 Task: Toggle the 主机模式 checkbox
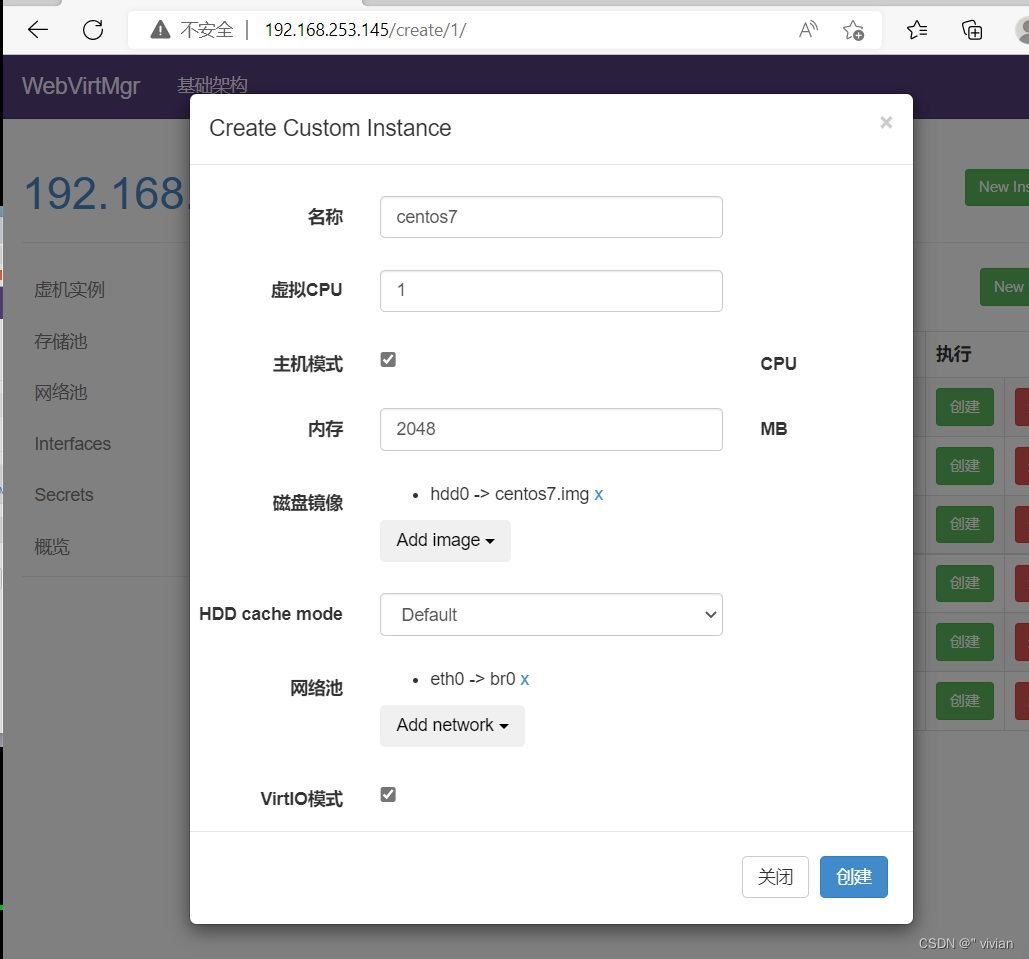pos(388,359)
